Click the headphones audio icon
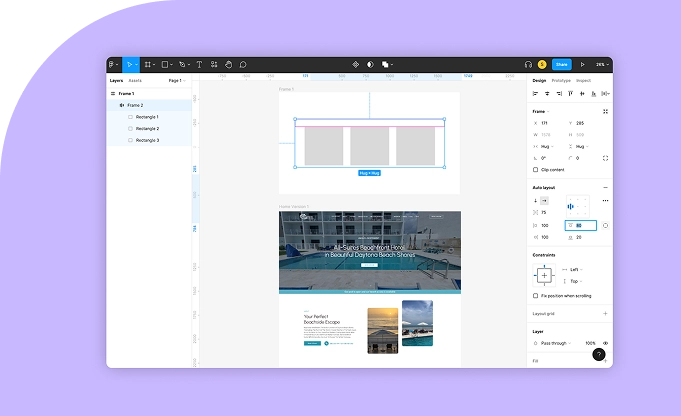This screenshot has width=681, height=416. [x=527, y=64]
